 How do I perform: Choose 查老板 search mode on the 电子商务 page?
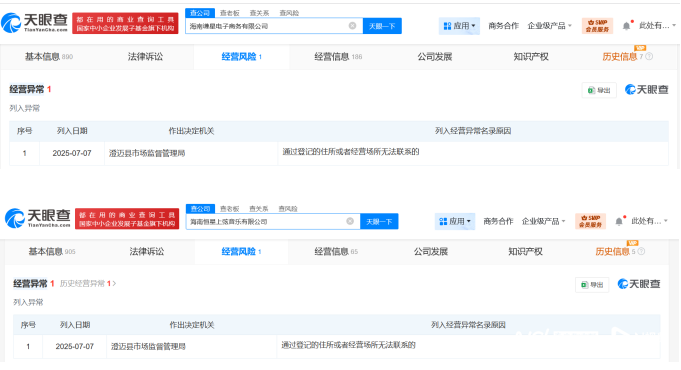pyautogui.click(x=230, y=13)
